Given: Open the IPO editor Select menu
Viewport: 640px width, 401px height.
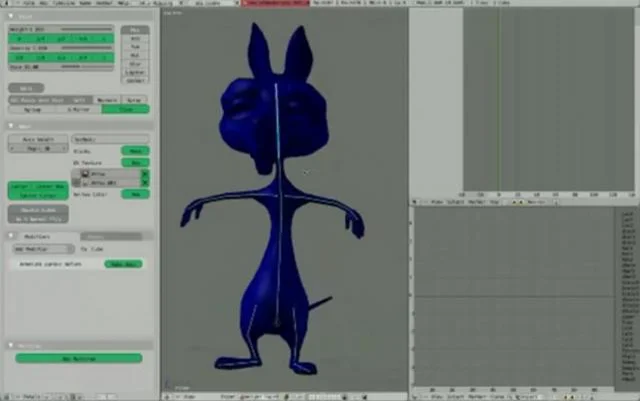Looking at the screenshot, I should (x=456, y=202).
